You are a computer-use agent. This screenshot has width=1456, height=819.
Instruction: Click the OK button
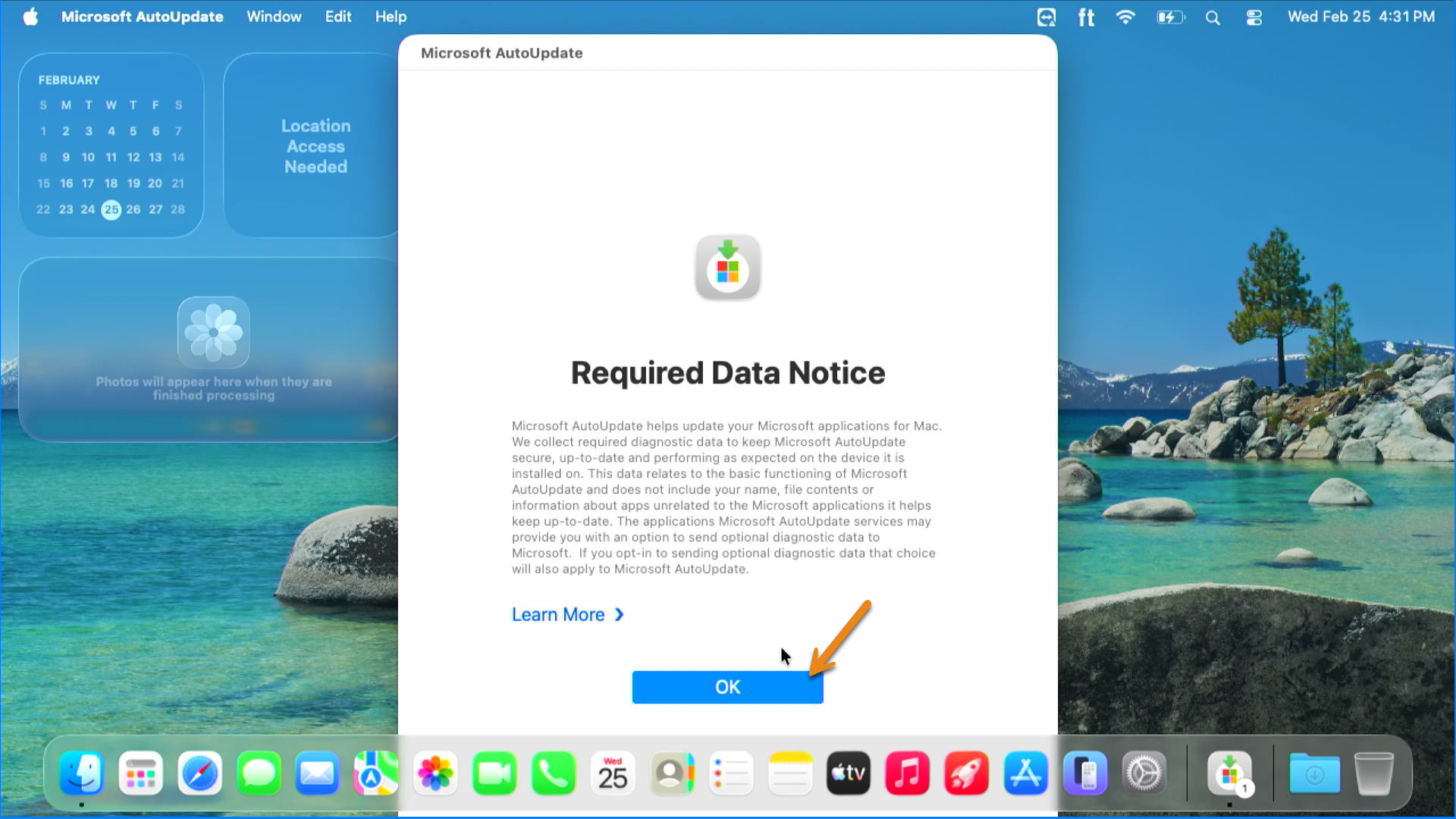pyautogui.click(x=727, y=687)
